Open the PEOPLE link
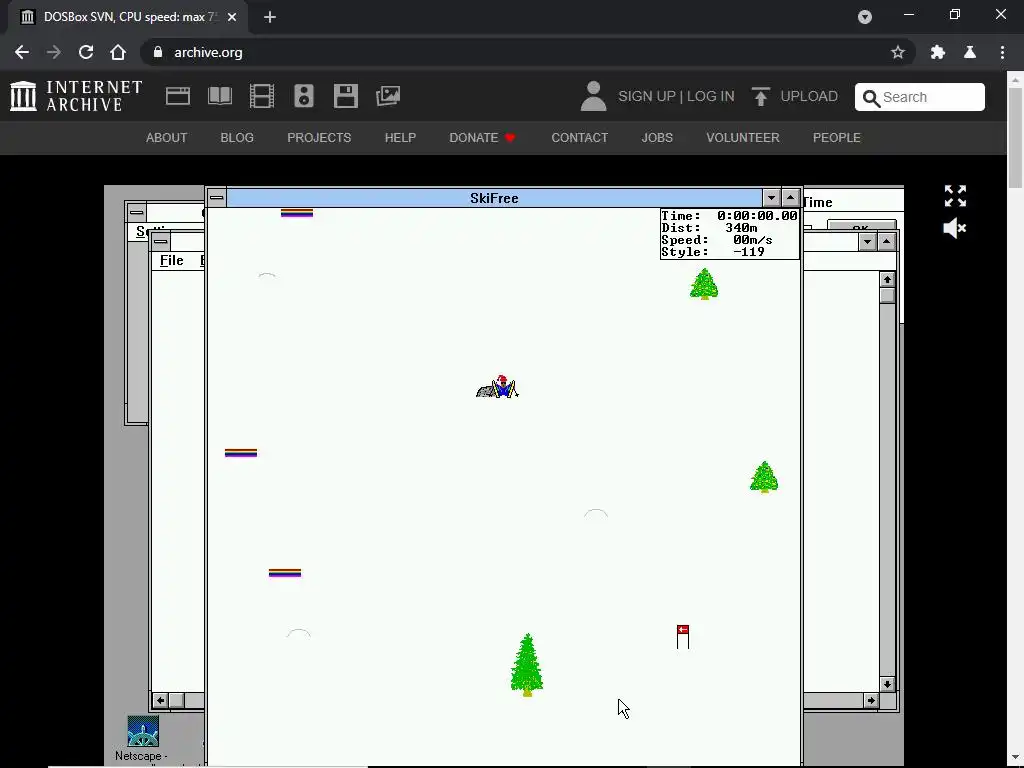This screenshot has width=1024, height=768. pyautogui.click(x=837, y=138)
